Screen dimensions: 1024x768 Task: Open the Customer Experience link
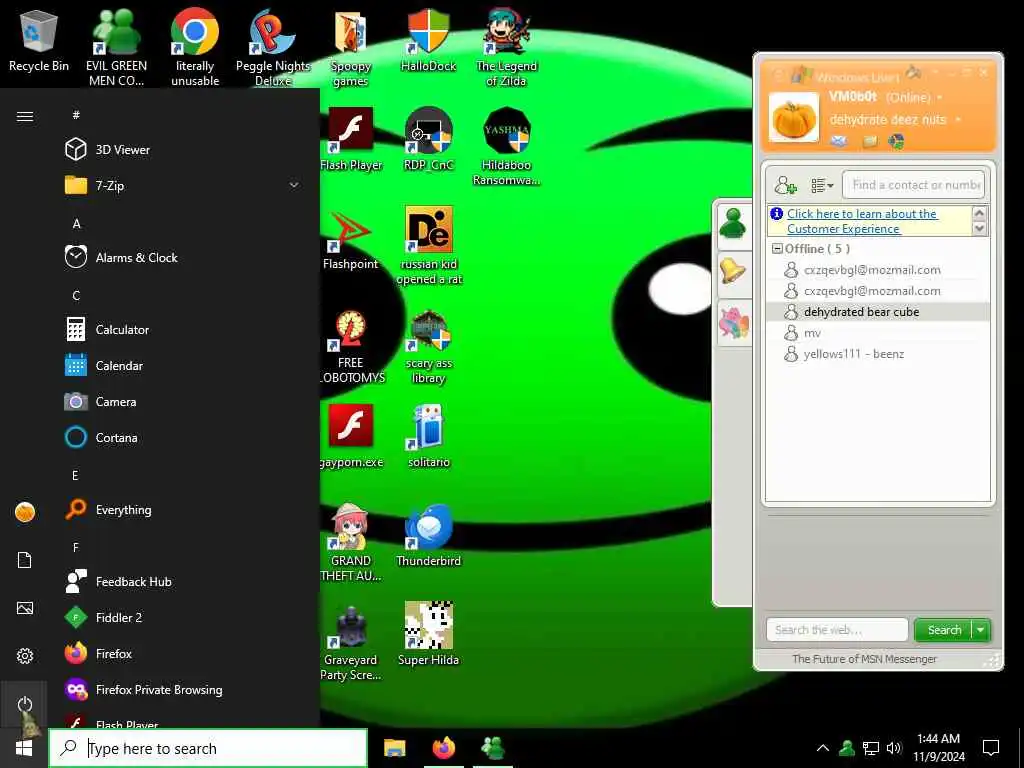click(x=861, y=221)
